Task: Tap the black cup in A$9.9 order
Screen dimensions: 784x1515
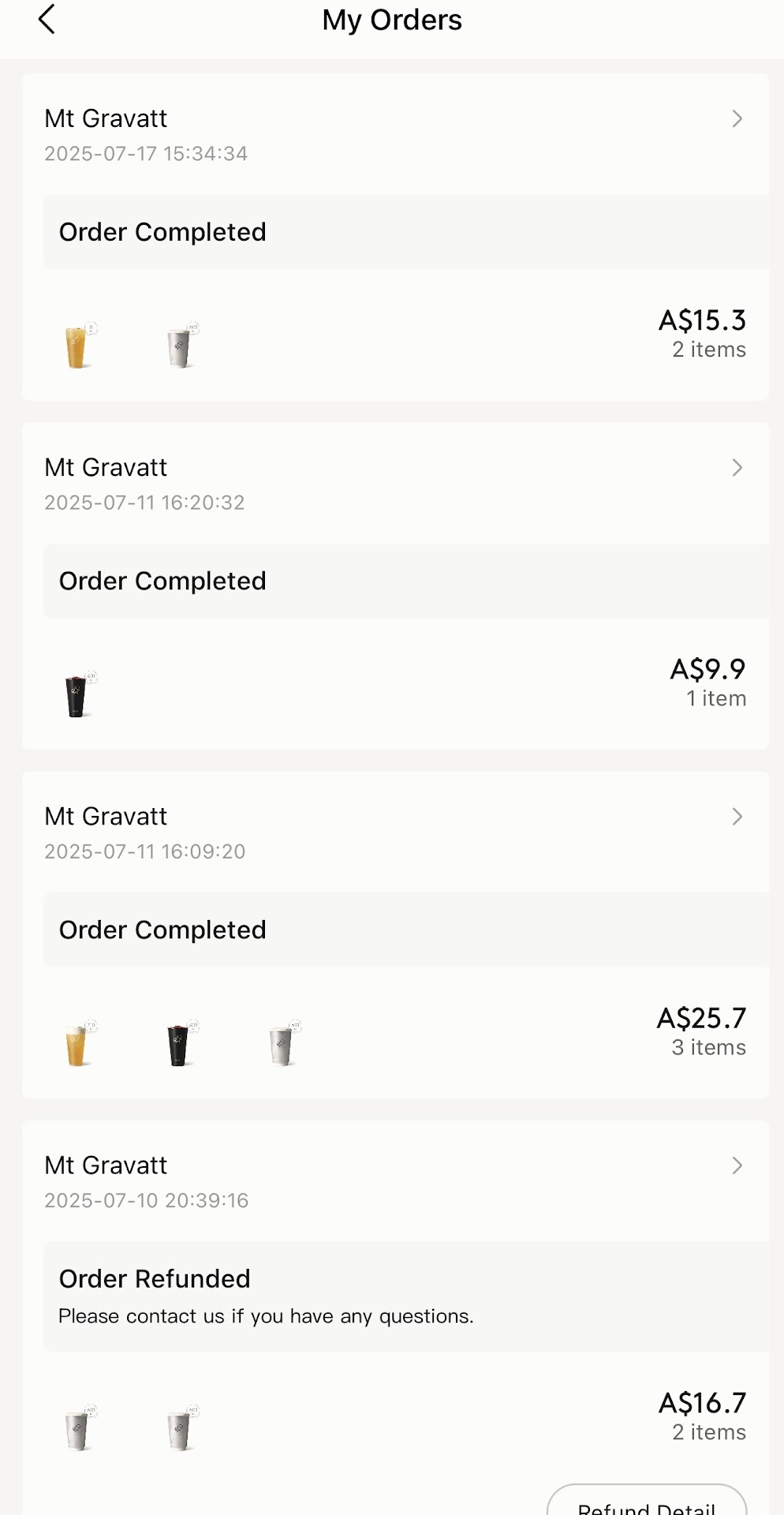Action: click(77, 695)
